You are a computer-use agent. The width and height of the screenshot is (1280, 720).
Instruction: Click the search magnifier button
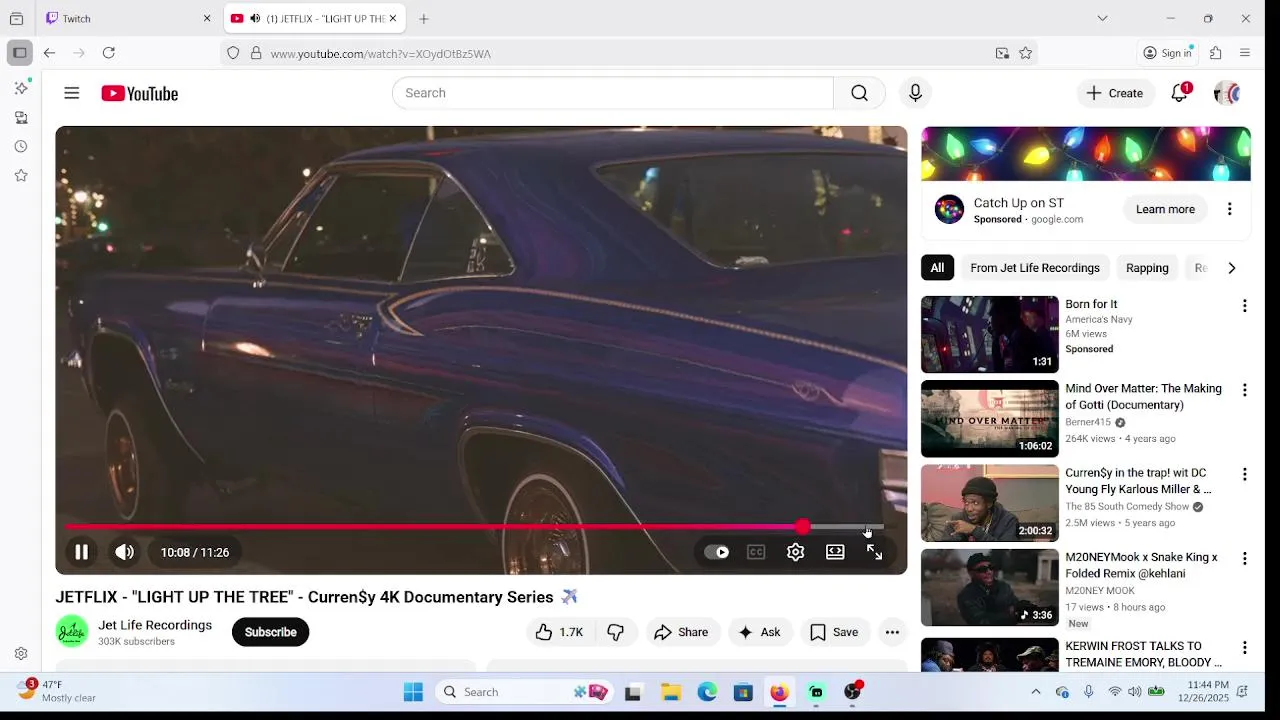coord(859,93)
